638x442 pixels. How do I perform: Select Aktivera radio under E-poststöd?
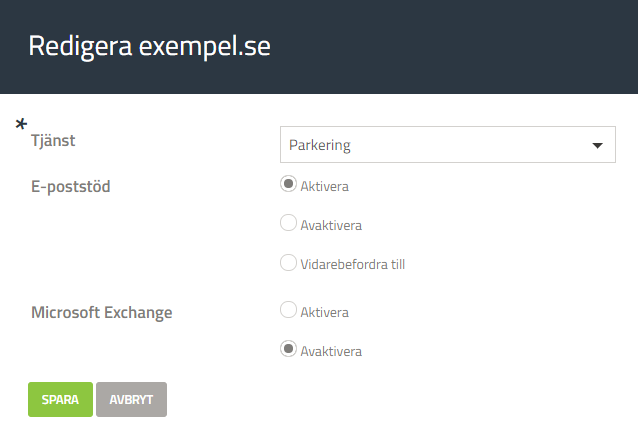point(288,184)
